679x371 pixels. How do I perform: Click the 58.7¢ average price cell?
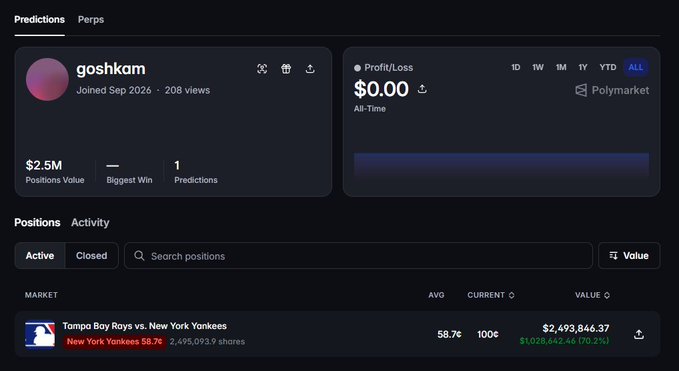pyautogui.click(x=449, y=334)
